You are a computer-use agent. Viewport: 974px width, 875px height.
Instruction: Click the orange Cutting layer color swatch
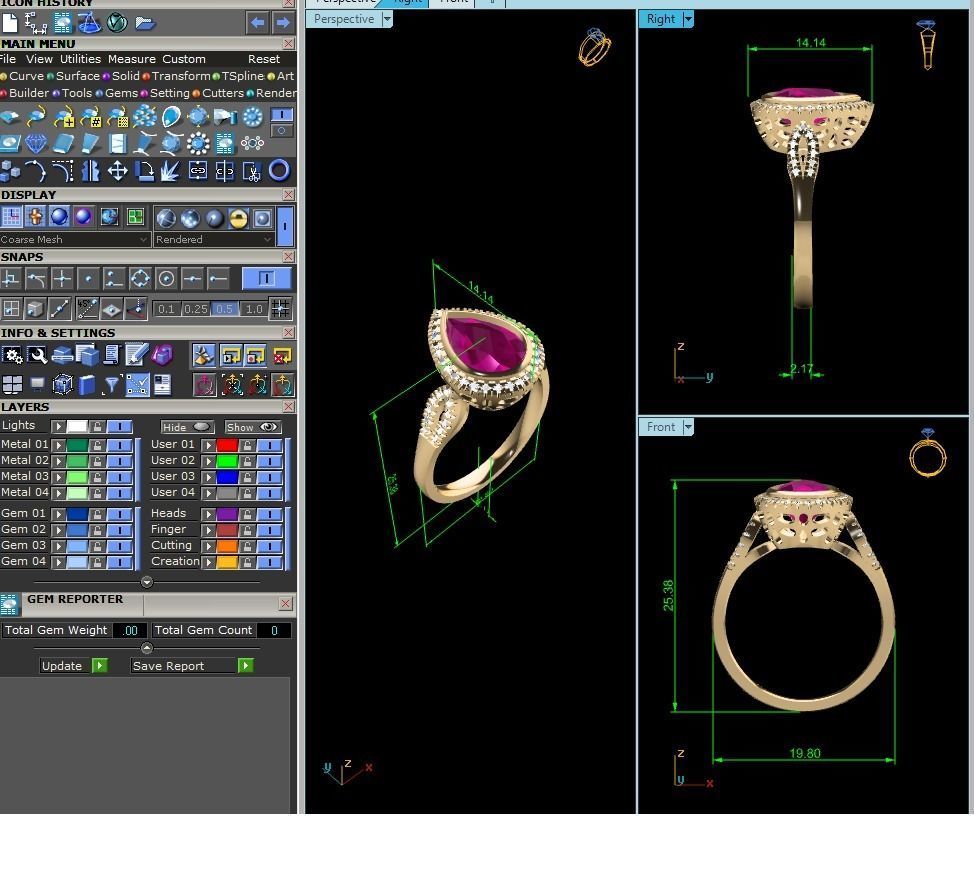click(227, 546)
